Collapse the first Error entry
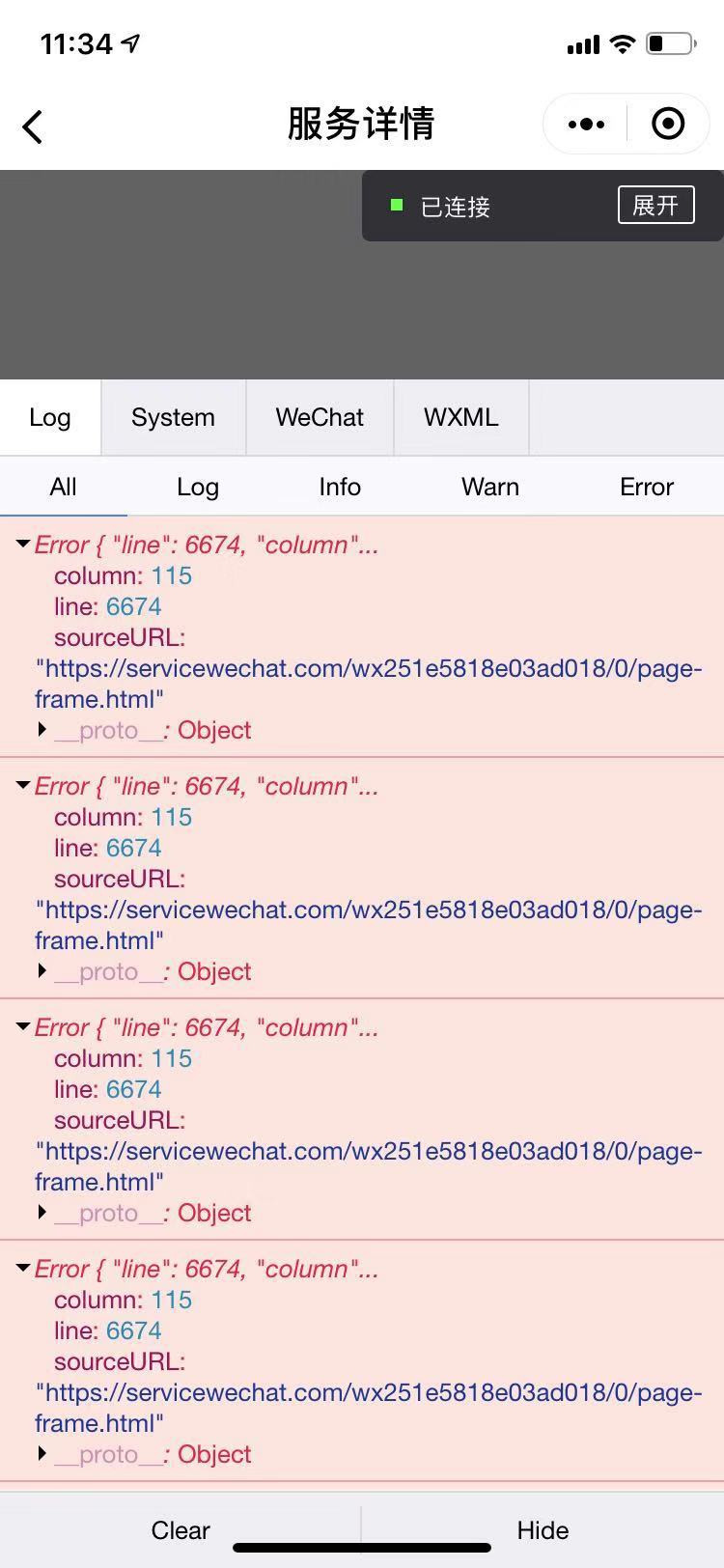 coord(22,545)
